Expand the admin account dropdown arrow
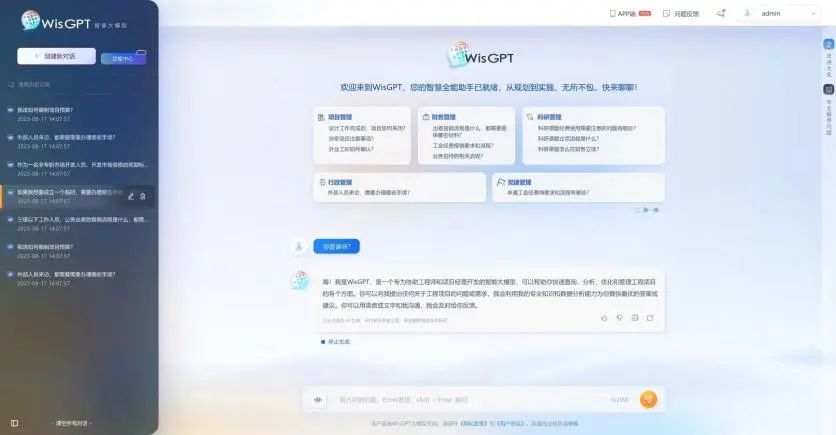Image resolution: width=836 pixels, height=435 pixels. (814, 14)
